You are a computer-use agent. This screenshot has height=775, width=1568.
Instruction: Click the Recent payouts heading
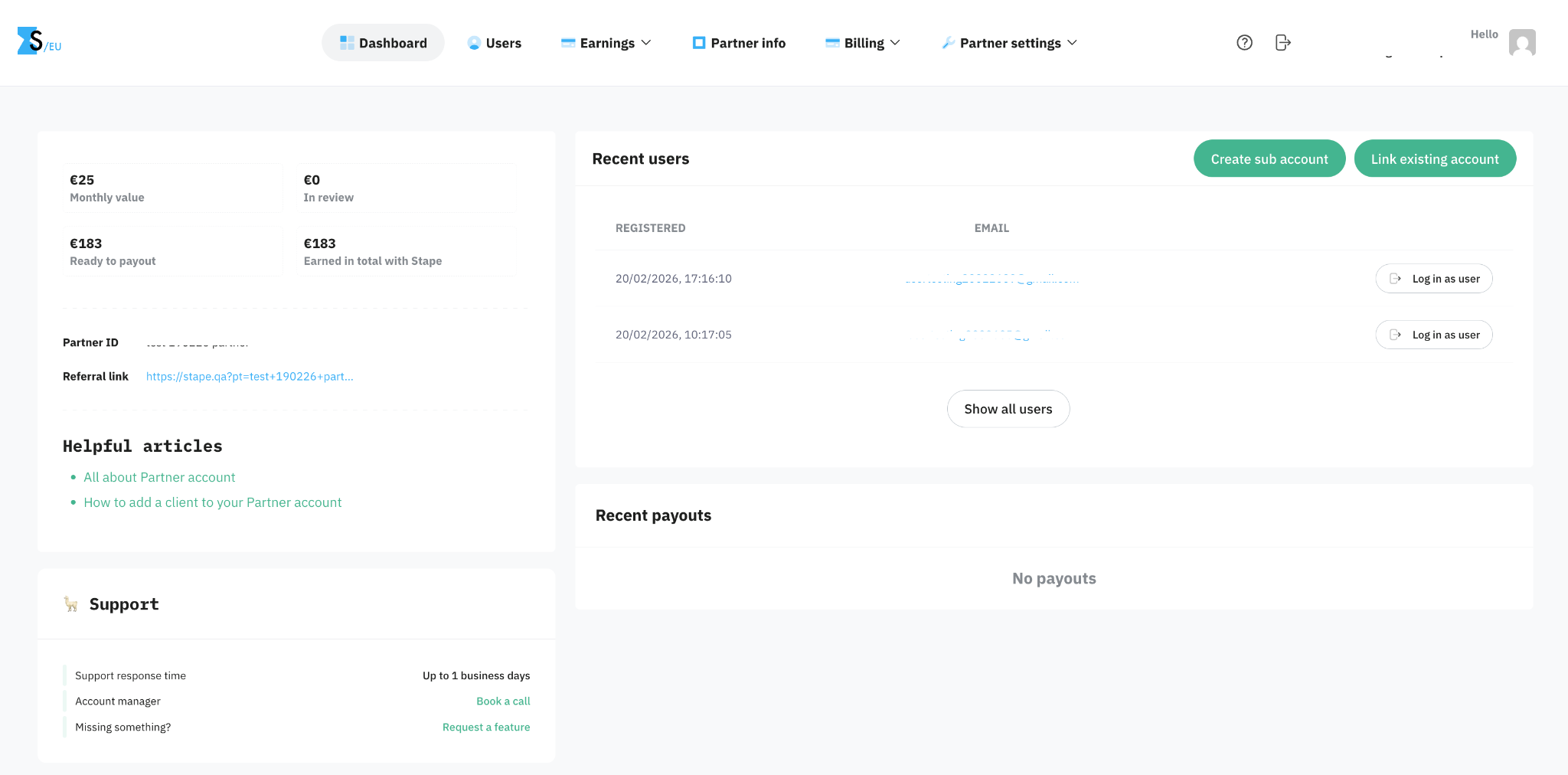653,515
